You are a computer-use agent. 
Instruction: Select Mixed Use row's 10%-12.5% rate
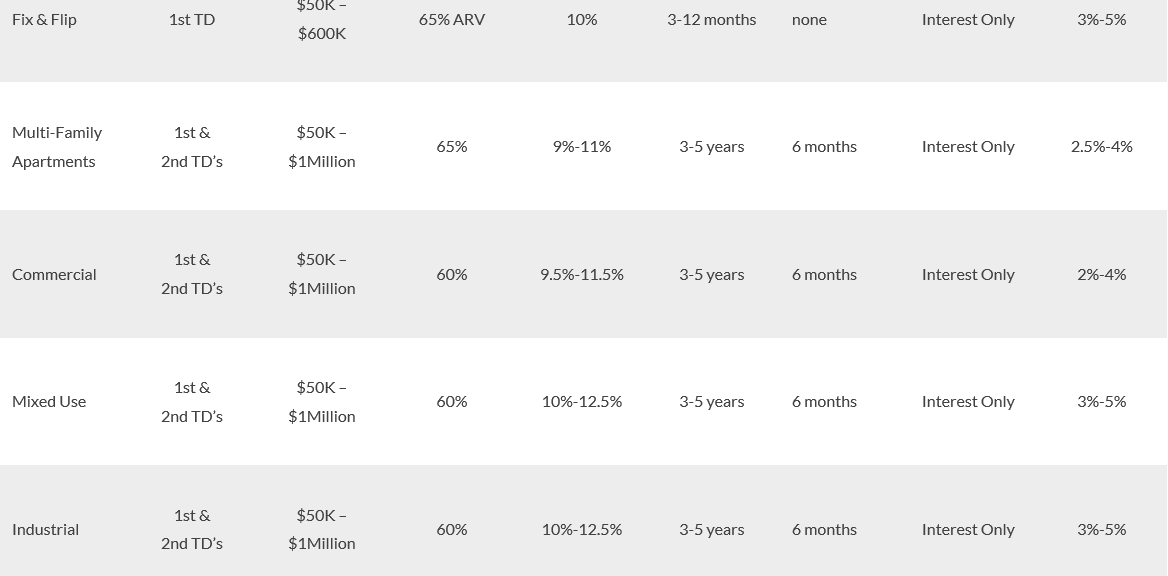click(x=582, y=402)
